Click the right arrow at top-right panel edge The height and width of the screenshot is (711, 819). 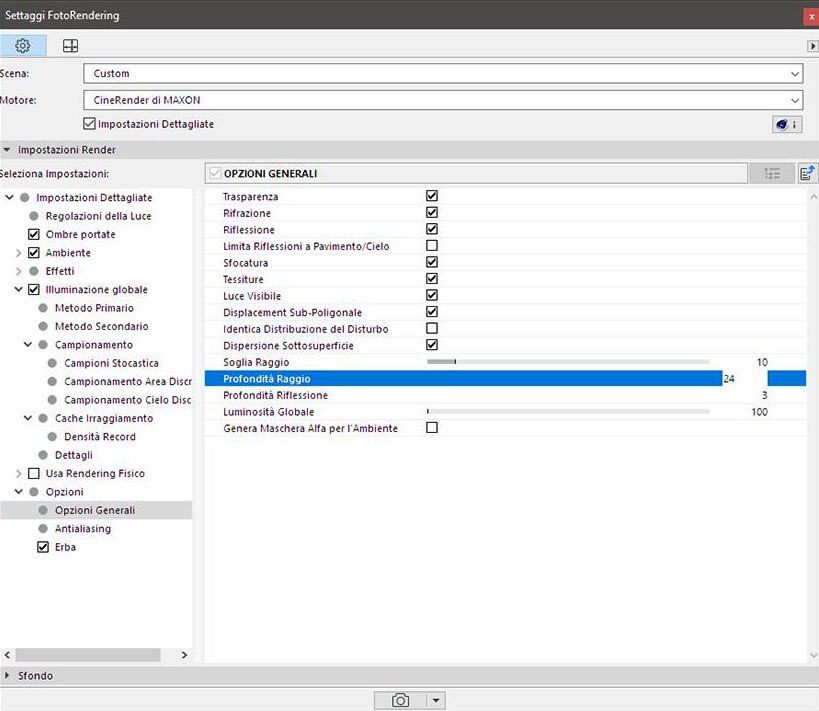click(x=812, y=46)
